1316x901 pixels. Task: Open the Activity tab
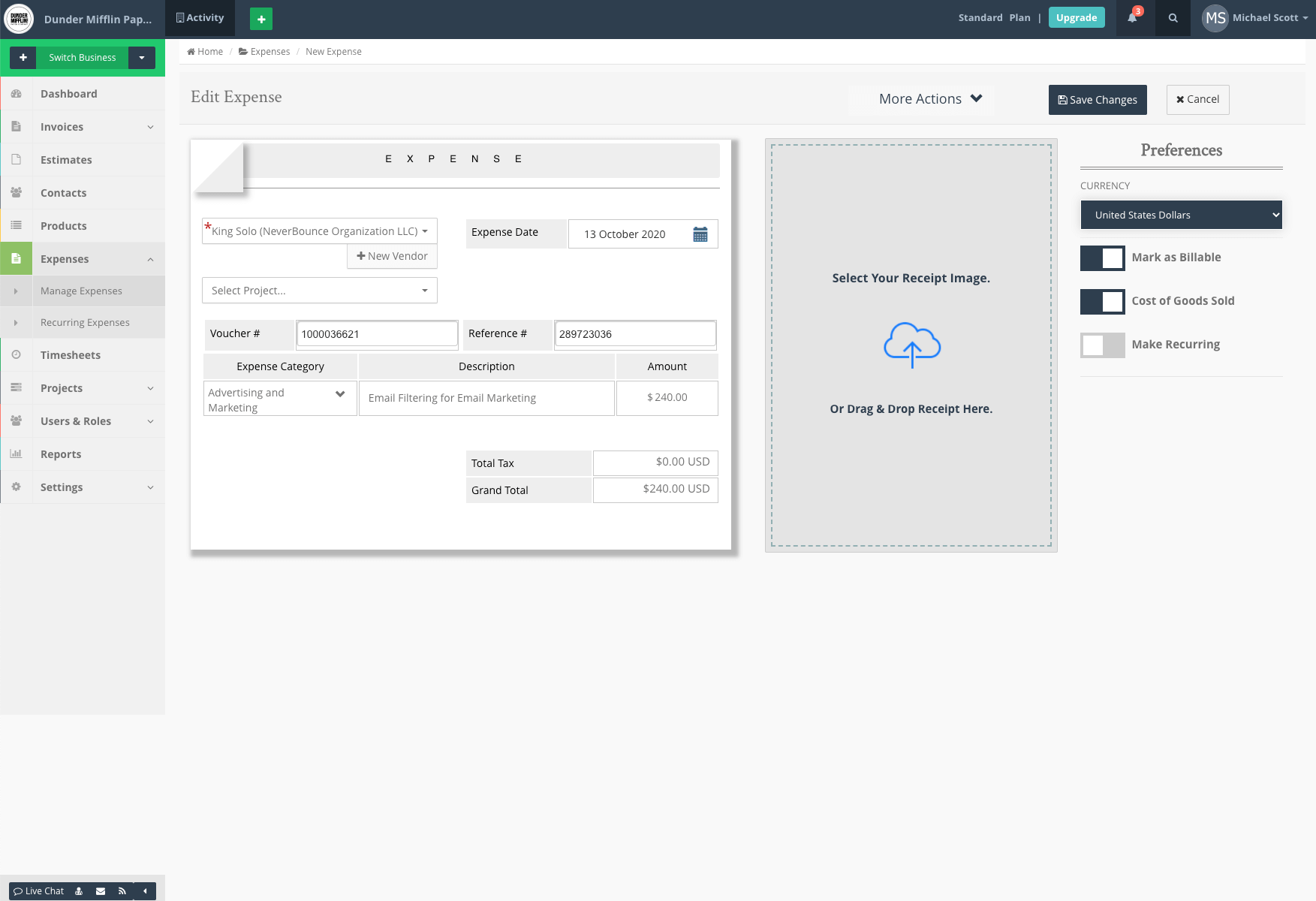(x=200, y=18)
